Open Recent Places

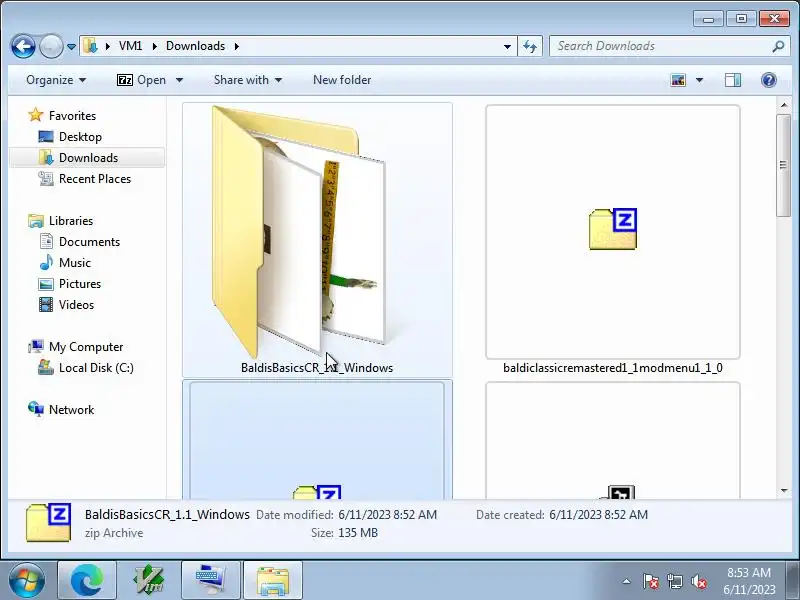pyautogui.click(x=95, y=179)
